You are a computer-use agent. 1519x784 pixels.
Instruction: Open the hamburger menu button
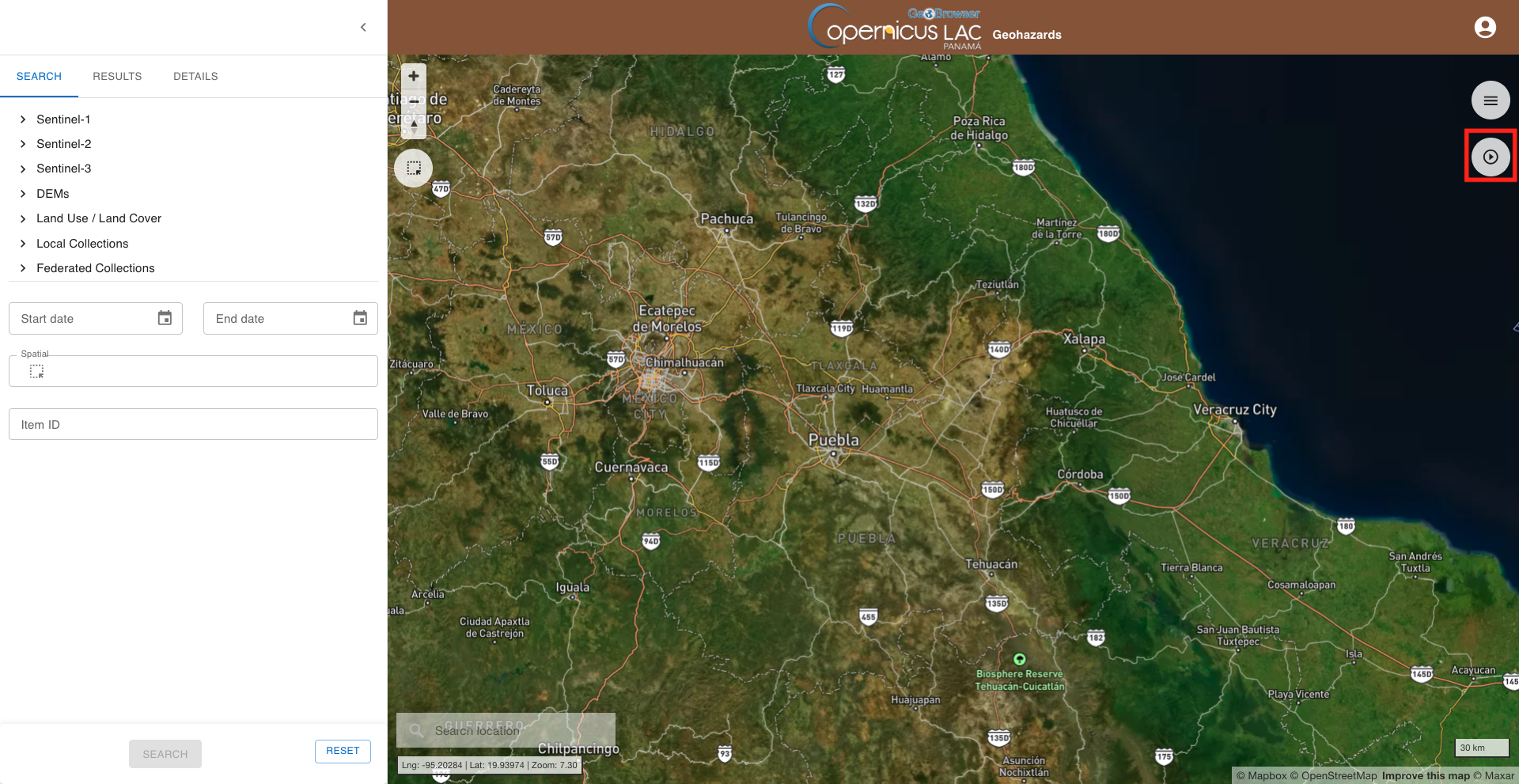coord(1491,100)
